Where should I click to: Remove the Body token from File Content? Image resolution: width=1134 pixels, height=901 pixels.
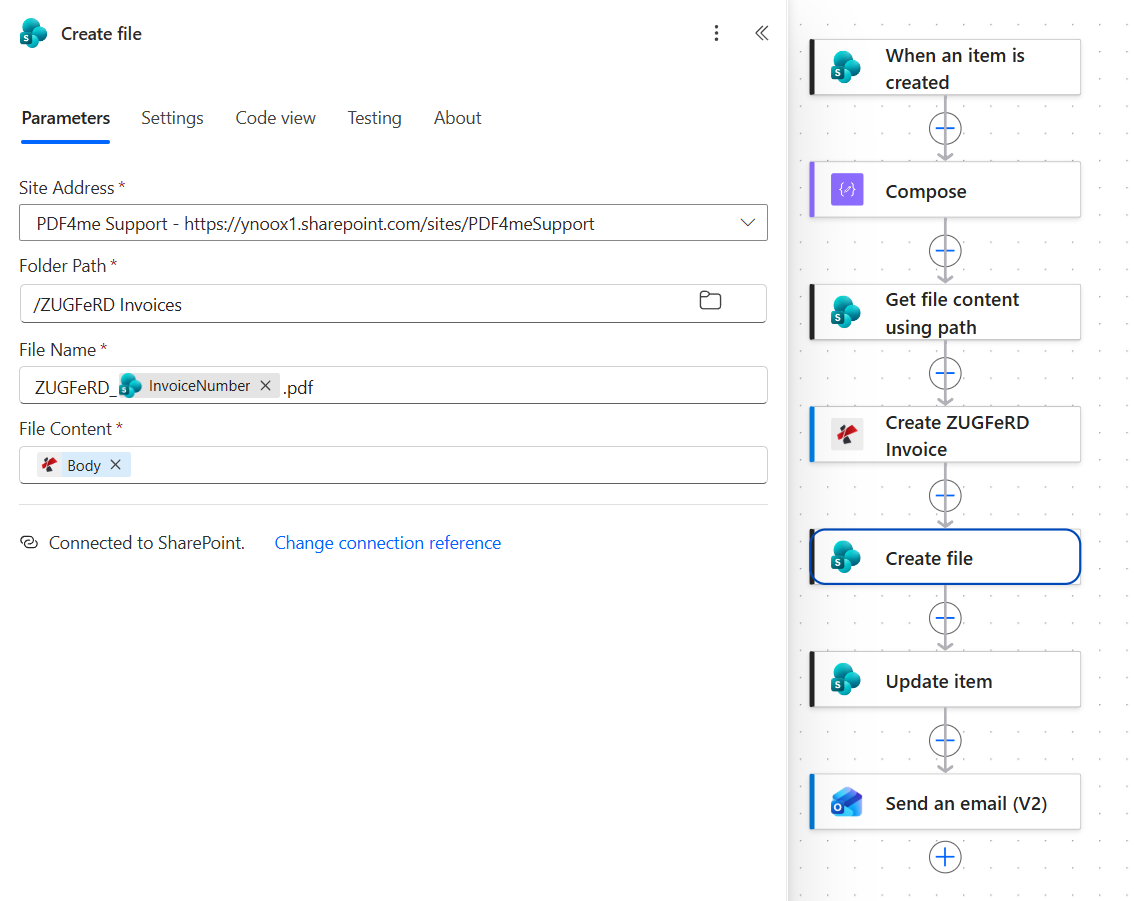coord(116,465)
